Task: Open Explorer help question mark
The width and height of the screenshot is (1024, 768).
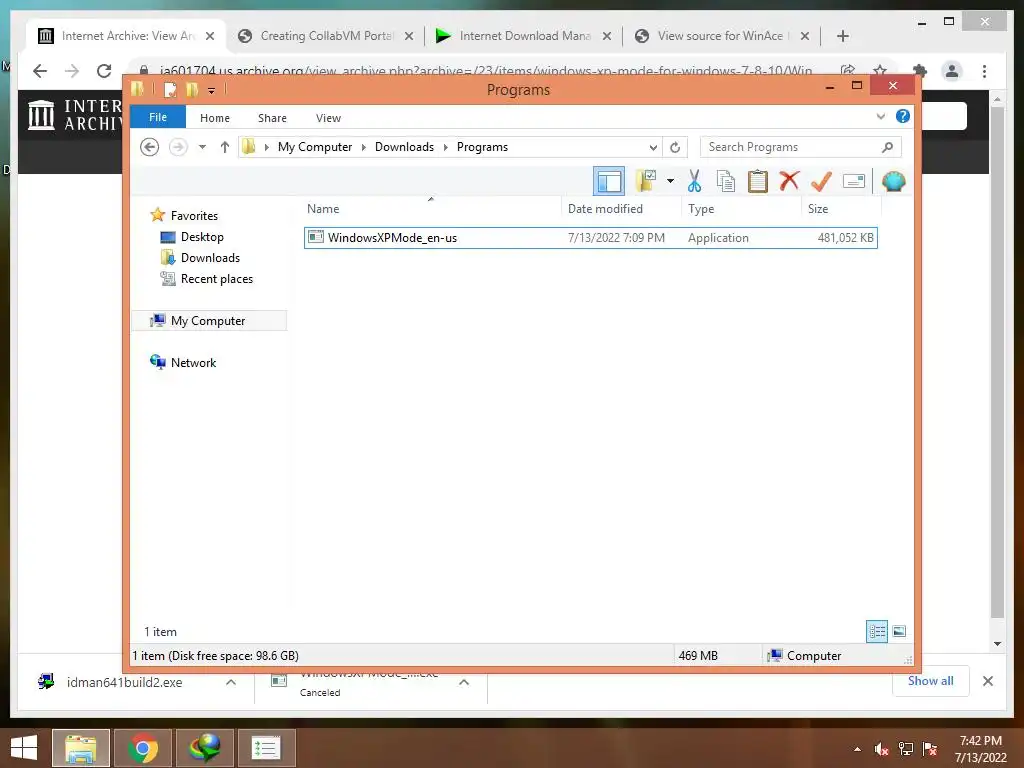Action: pyautogui.click(x=903, y=116)
